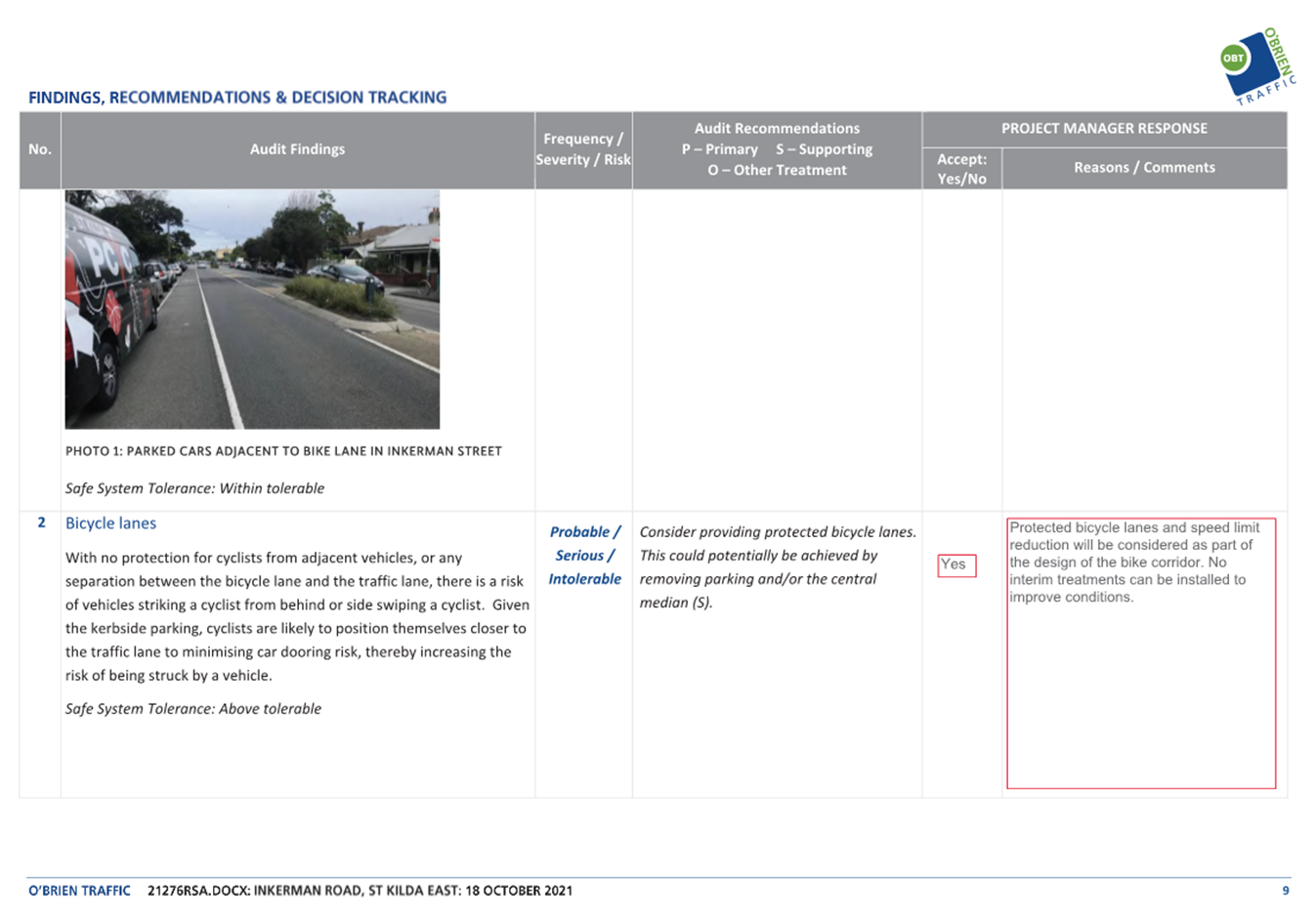Click 'P – Primary S – Supporting' legend
The image size is (1316, 919).
tap(777, 149)
